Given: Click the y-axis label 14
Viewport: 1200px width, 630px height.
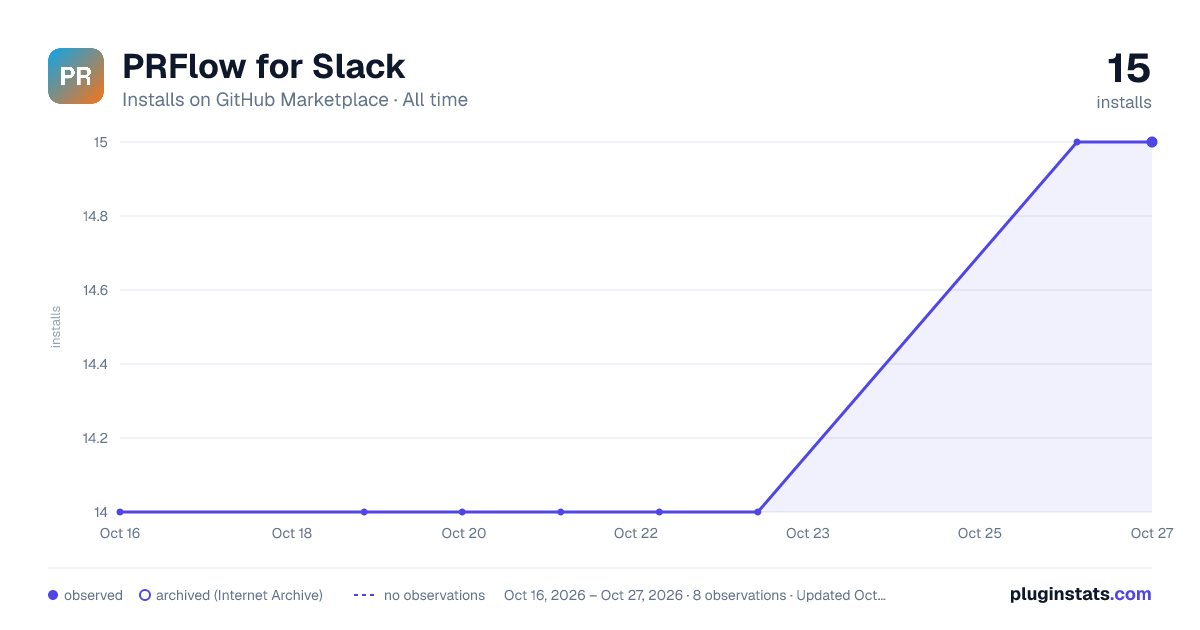Looking at the screenshot, I should tap(101, 512).
